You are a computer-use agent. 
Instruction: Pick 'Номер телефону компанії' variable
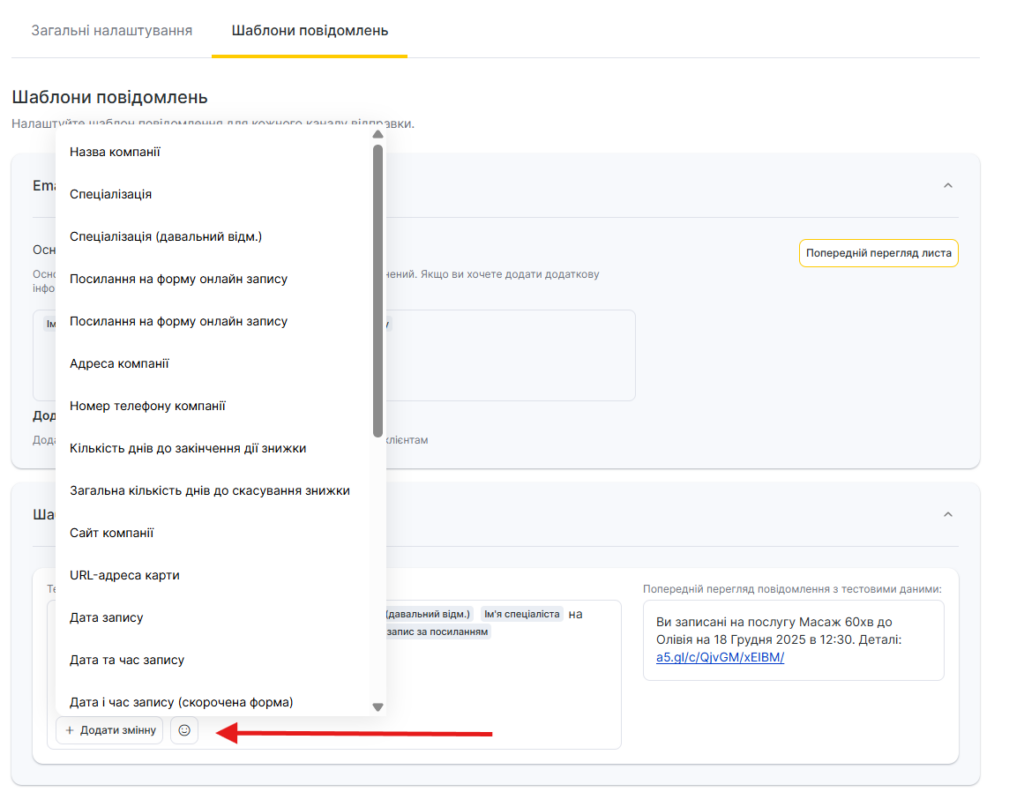coord(147,406)
